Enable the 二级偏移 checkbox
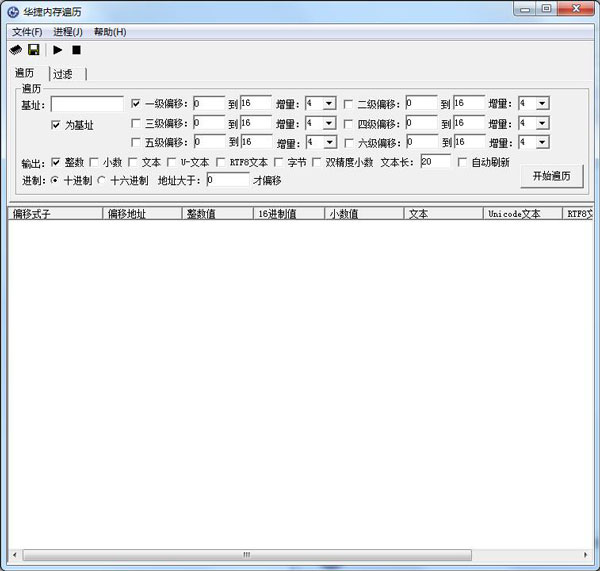Viewport: 600px width, 571px height. [x=348, y=104]
